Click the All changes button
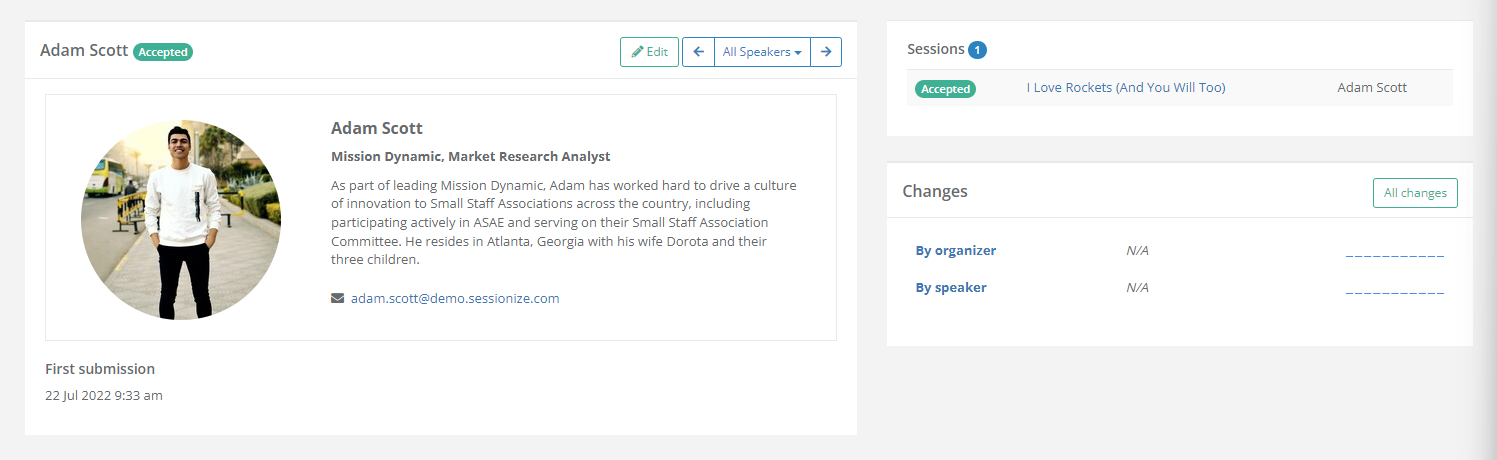 pos(1415,193)
